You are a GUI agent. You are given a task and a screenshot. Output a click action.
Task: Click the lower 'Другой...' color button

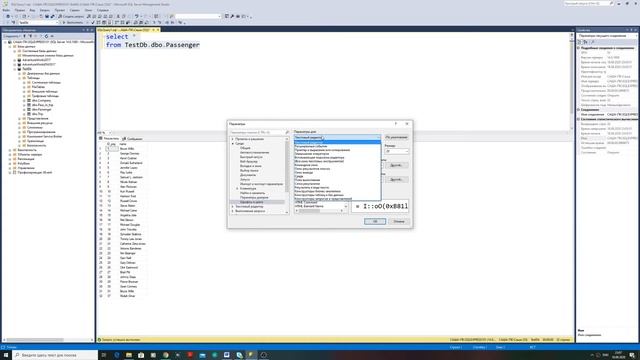[x=396, y=179]
